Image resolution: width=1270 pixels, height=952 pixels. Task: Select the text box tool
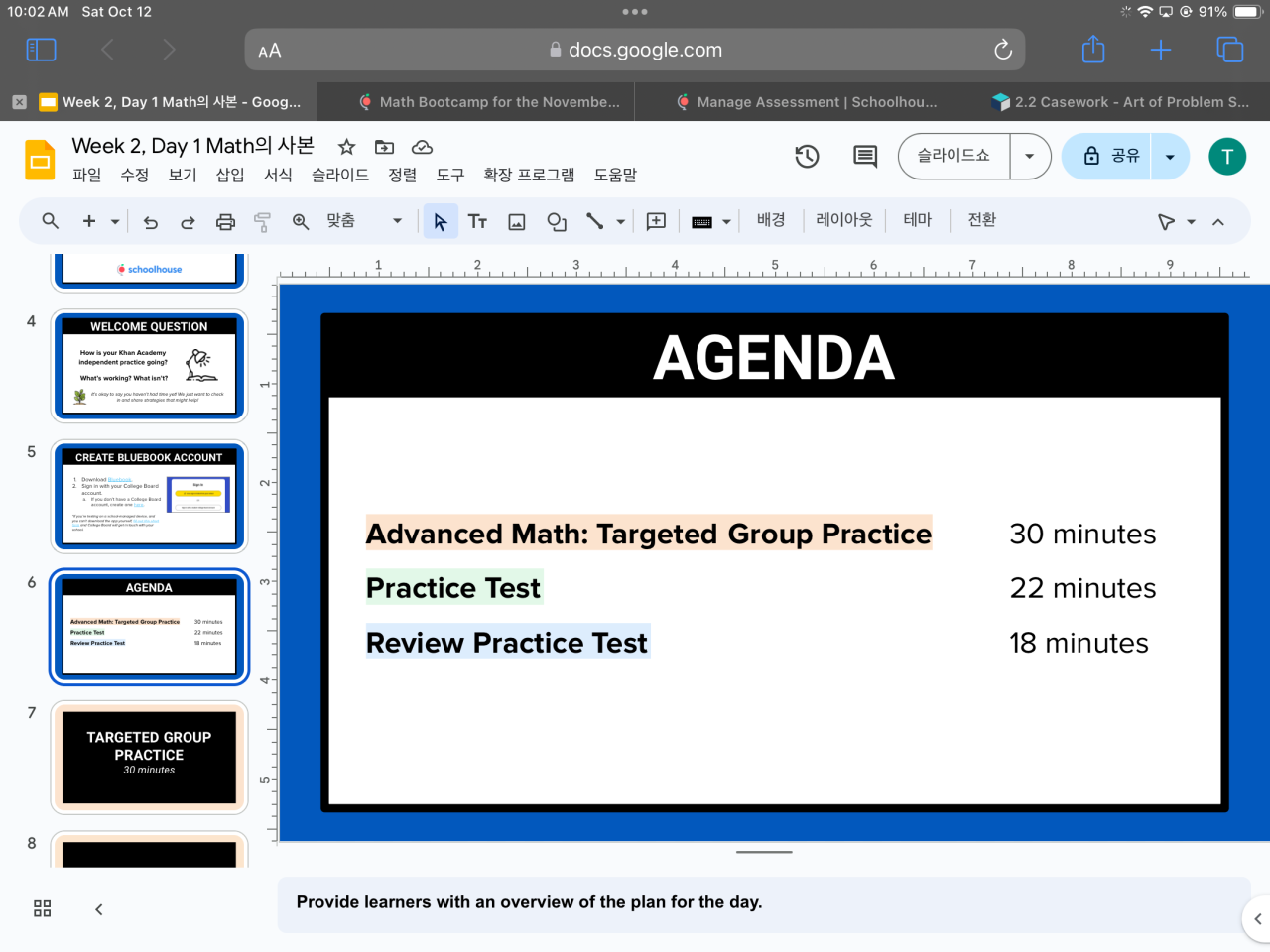tap(477, 222)
